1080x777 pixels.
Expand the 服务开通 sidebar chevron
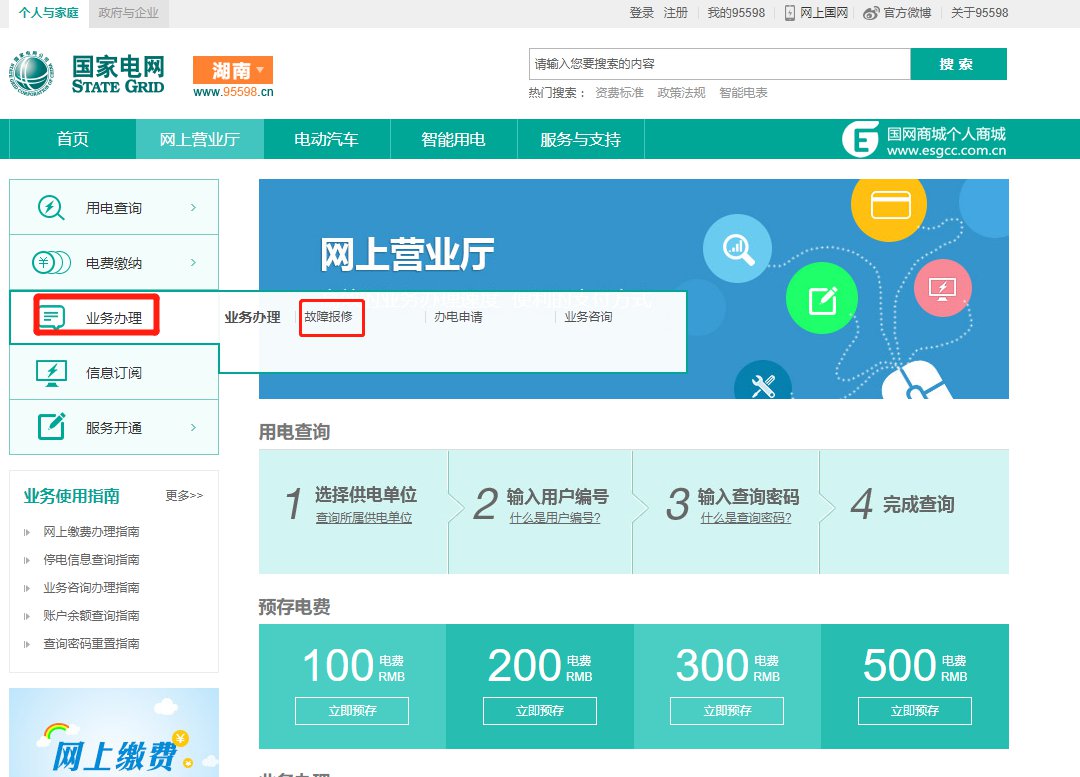coord(193,427)
